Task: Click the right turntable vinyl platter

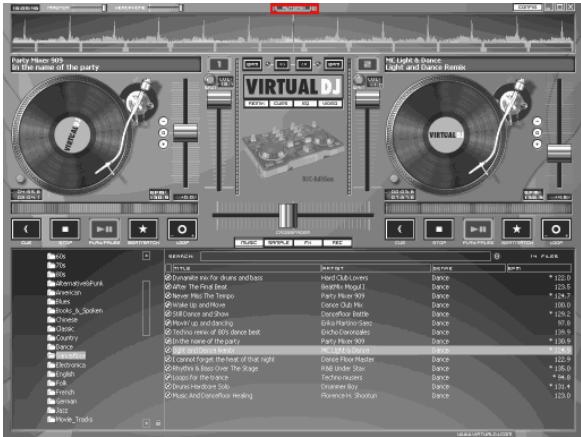Action: coord(446,135)
